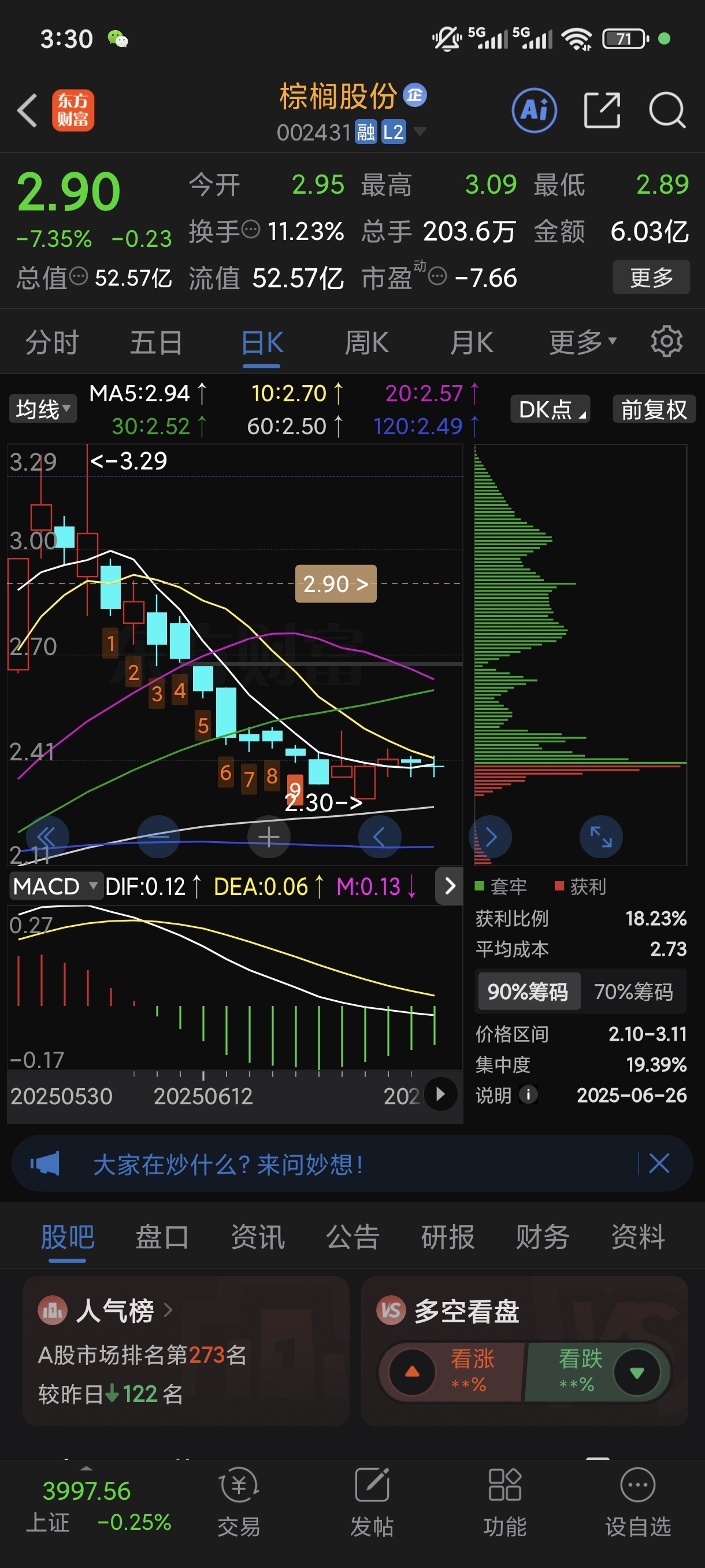This screenshot has height=1568, width=705.
Task: Open 均线 indicator dropdown
Action: click(x=43, y=410)
